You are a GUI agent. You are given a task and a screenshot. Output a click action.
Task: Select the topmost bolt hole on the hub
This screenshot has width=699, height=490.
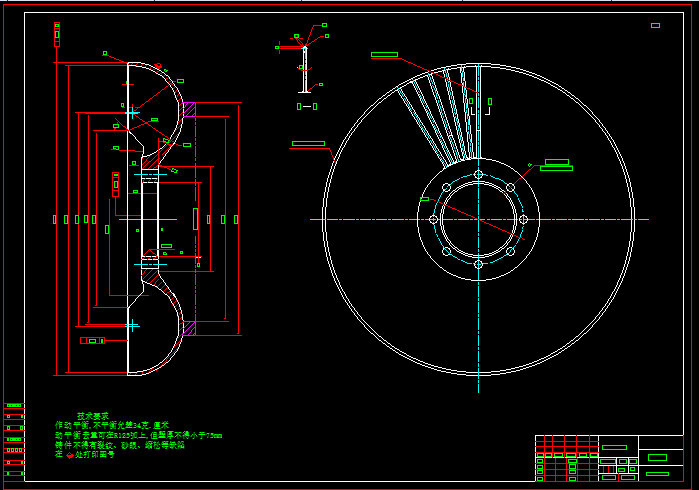click(x=478, y=174)
